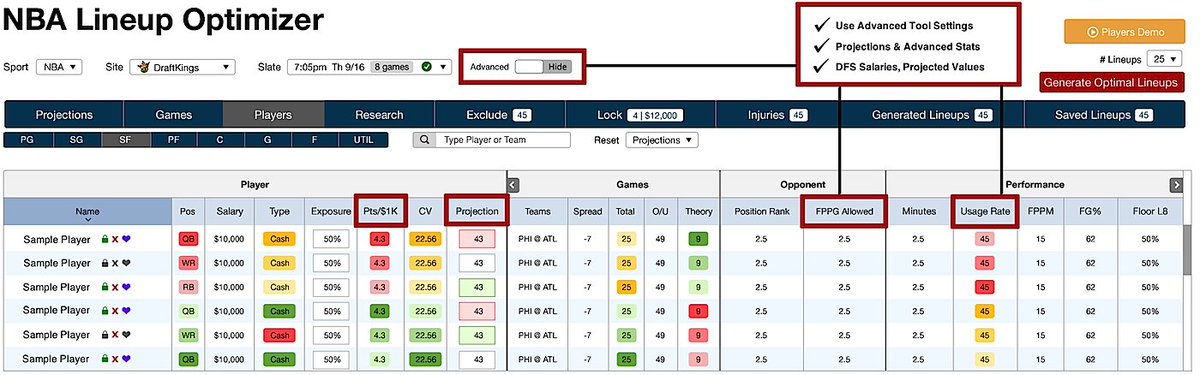
Task: Select the SF position filter
Action: [126, 140]
